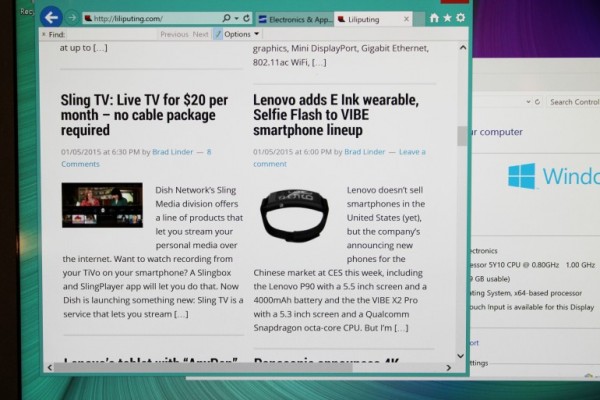
Task: Click the Lenovo date '01/05/2015 at 6:00 PM'
Action: tap(292, 152)
